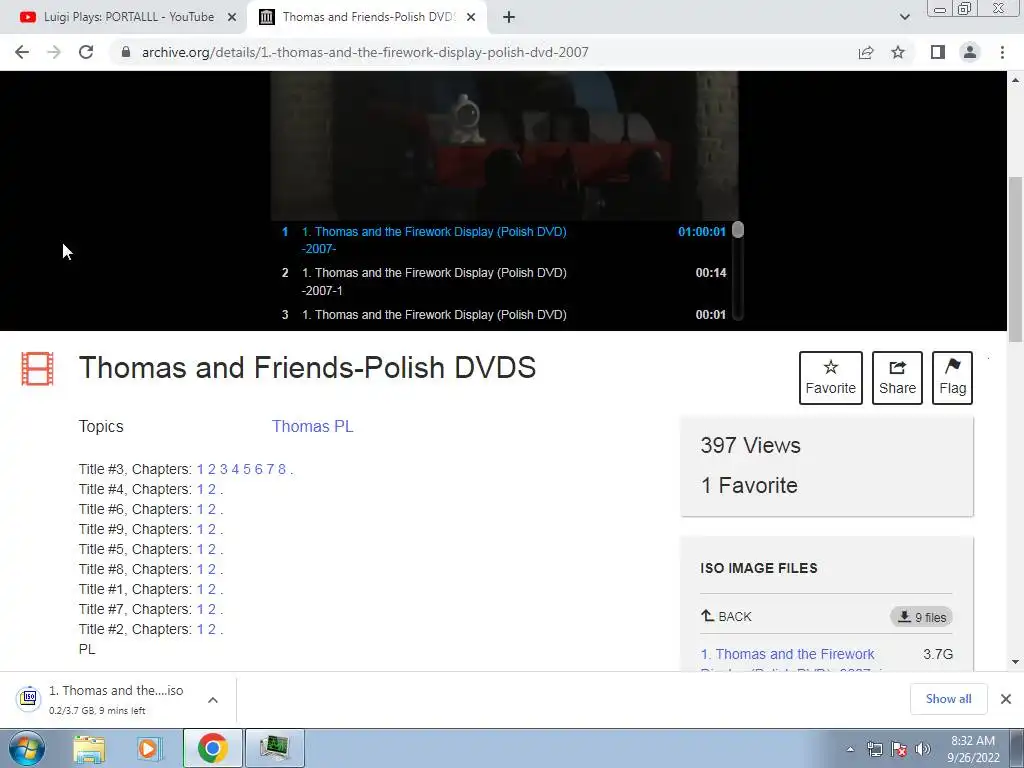Viewport: 1024px width, 768px height.
Task: Open chapter 1 of Title #7
Action: [x=200, y=609]
